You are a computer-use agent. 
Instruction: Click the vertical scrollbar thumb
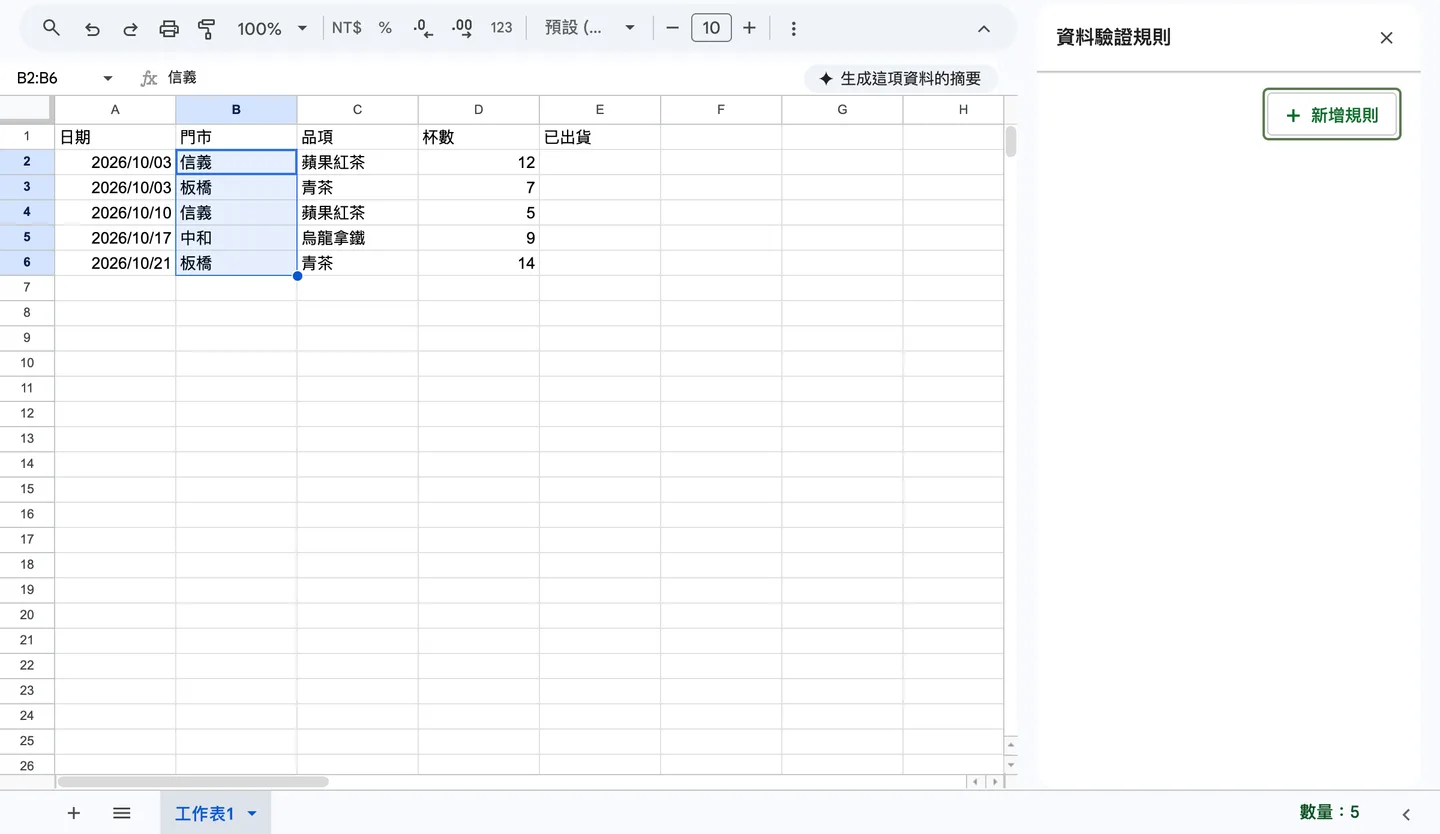tap(1011, 141)
